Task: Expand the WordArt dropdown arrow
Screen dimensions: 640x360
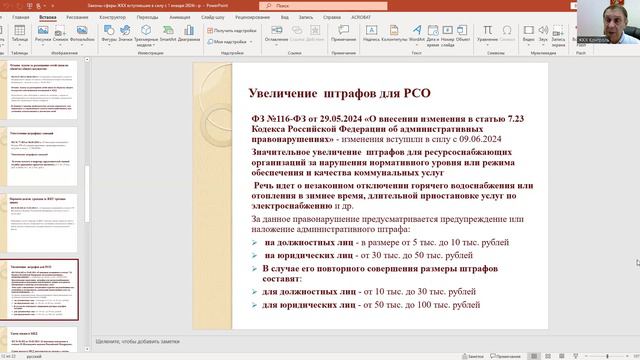Action: pyautogui.click(x=416, y=45)
